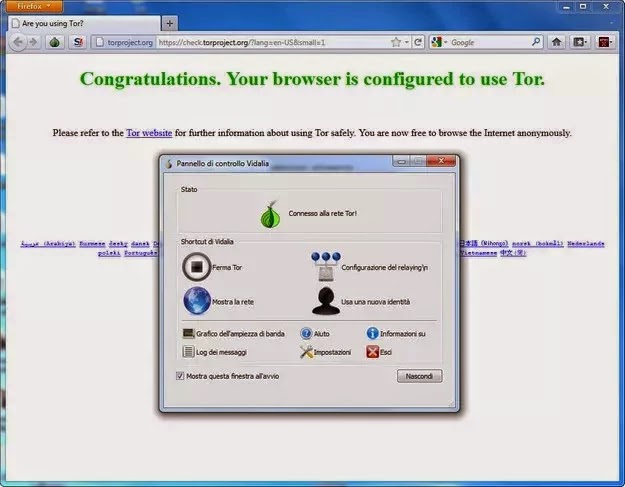Bookmark this page with the star icon
This screenshot has width=625, height=487.
click(x=395, y=42)
